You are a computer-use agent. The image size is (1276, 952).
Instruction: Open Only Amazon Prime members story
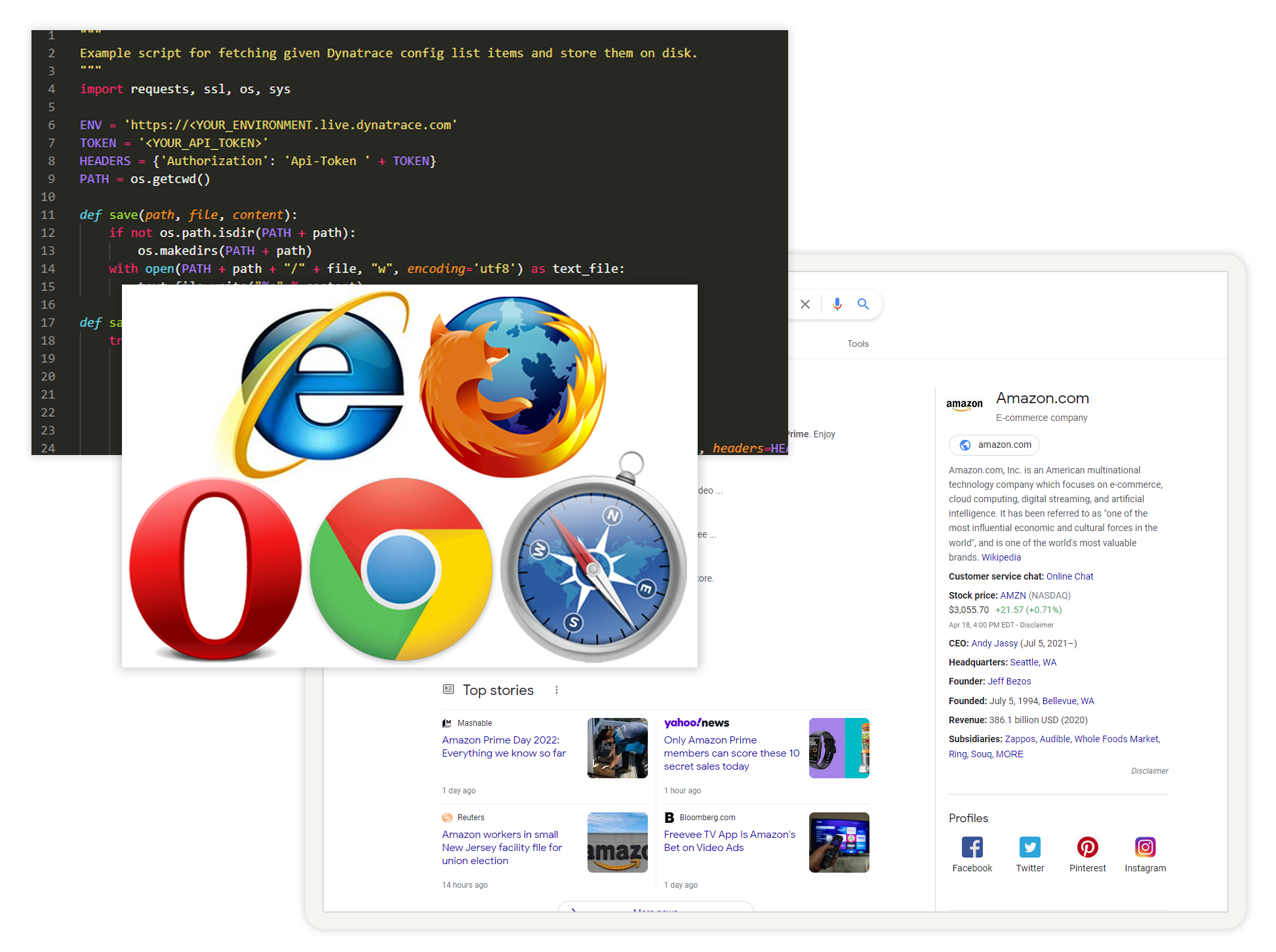pyautogui.click(x=732, y=753)
